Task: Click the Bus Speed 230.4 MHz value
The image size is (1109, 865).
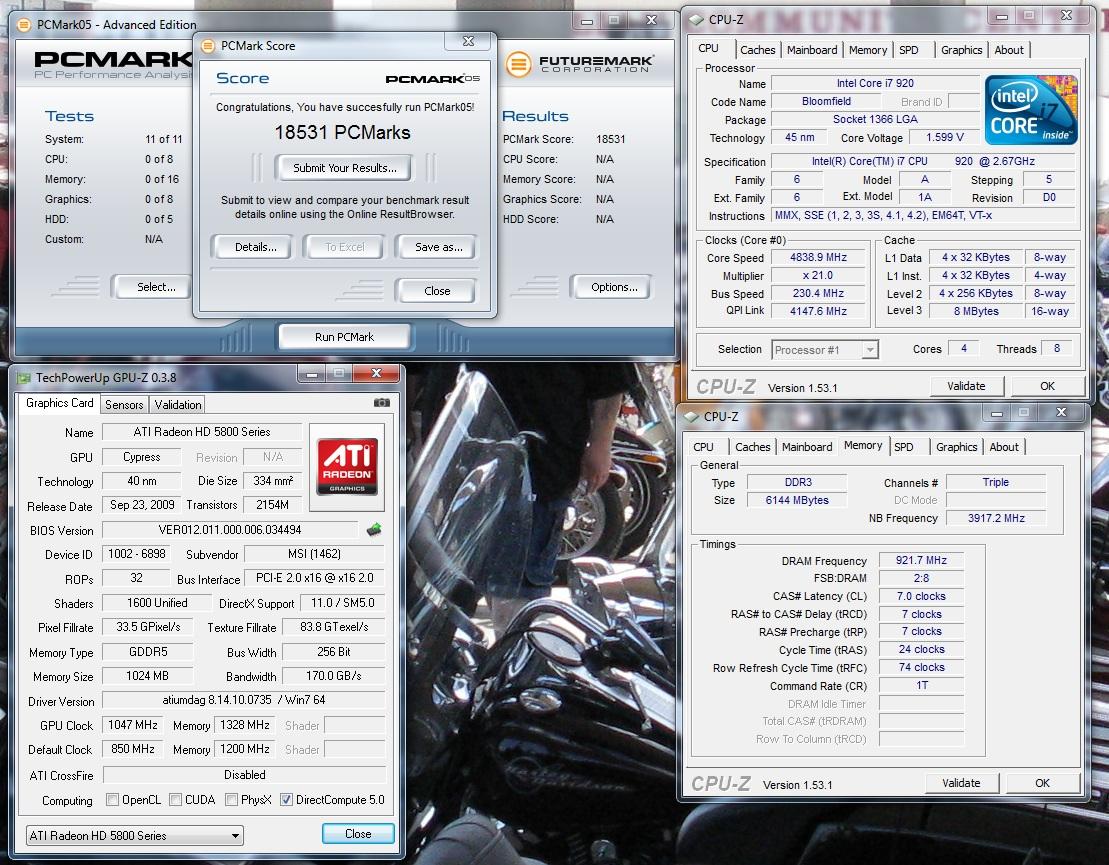Action: click(818, 293)
